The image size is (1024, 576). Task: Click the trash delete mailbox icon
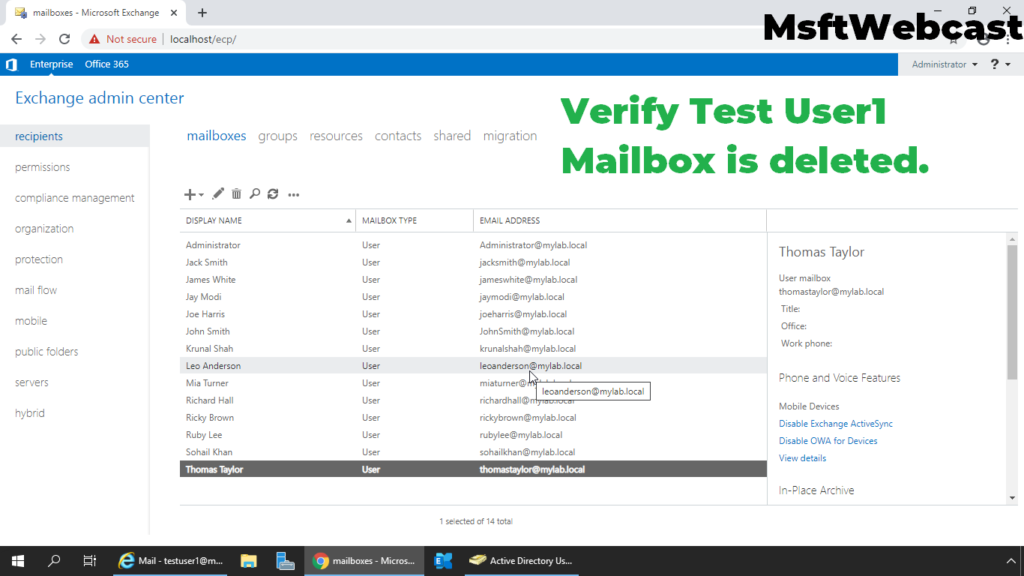click(x=236, y=193)
